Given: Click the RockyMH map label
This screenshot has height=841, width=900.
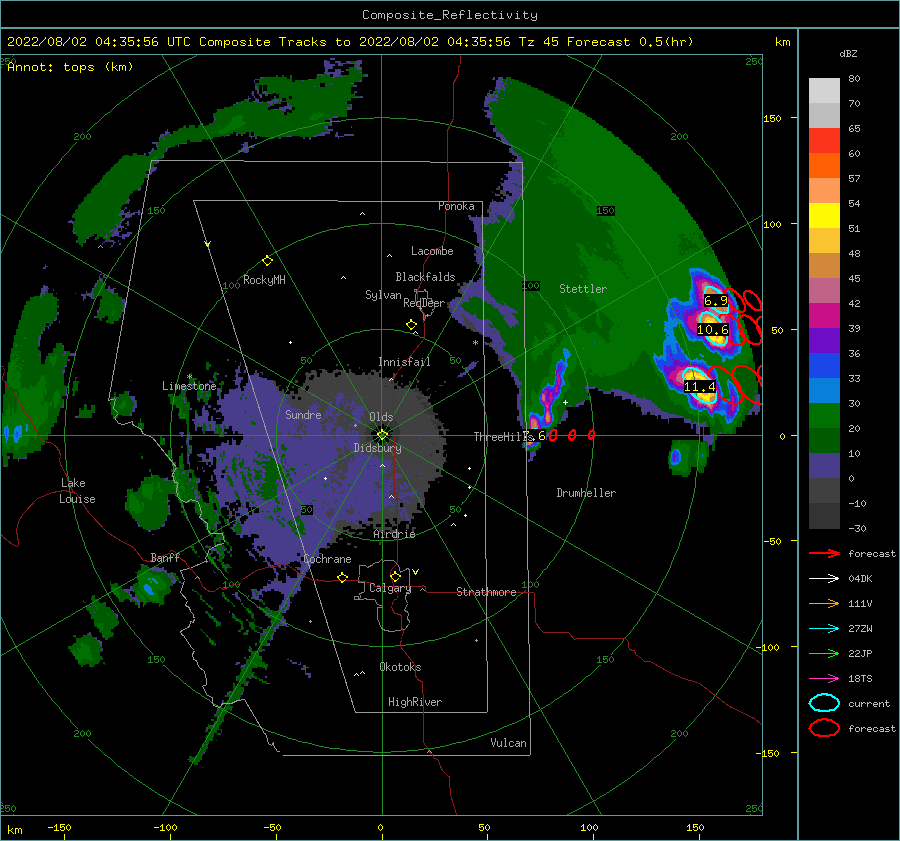Looking at the screenshot, I should click(264, 280).
